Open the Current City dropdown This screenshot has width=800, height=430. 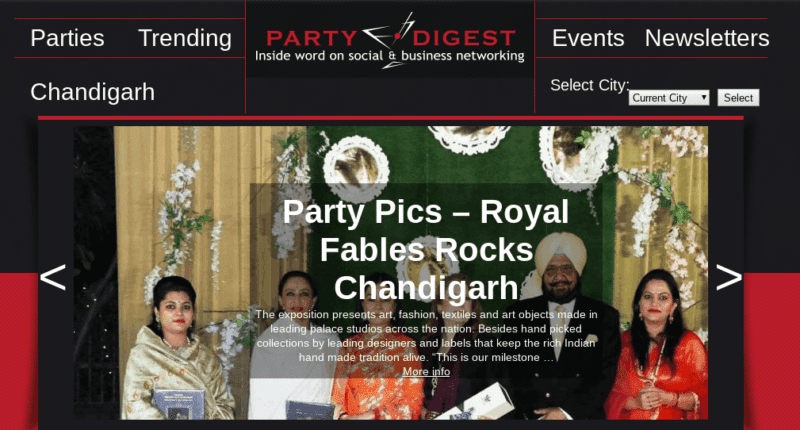point(669,97)
